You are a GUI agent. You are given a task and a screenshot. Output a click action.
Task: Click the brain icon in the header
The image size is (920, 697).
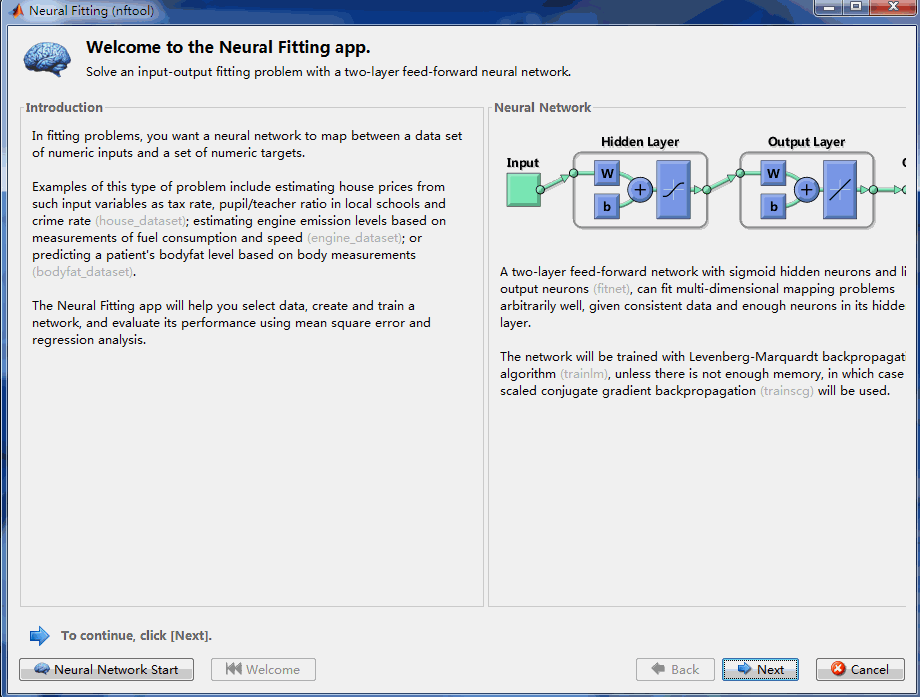(47, 59)
